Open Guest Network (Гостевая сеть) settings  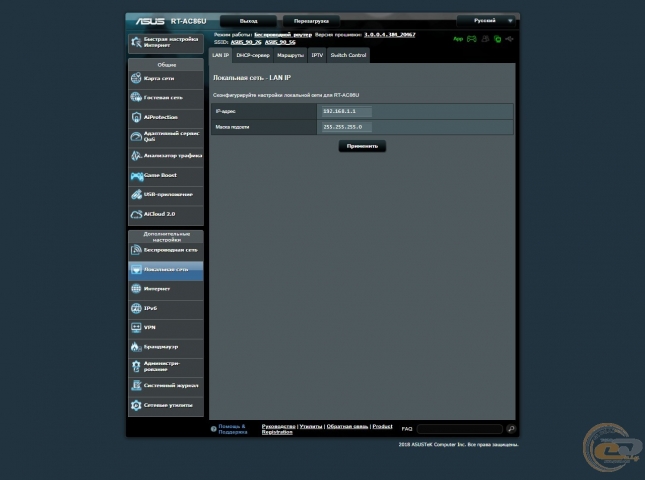(166, 98)
